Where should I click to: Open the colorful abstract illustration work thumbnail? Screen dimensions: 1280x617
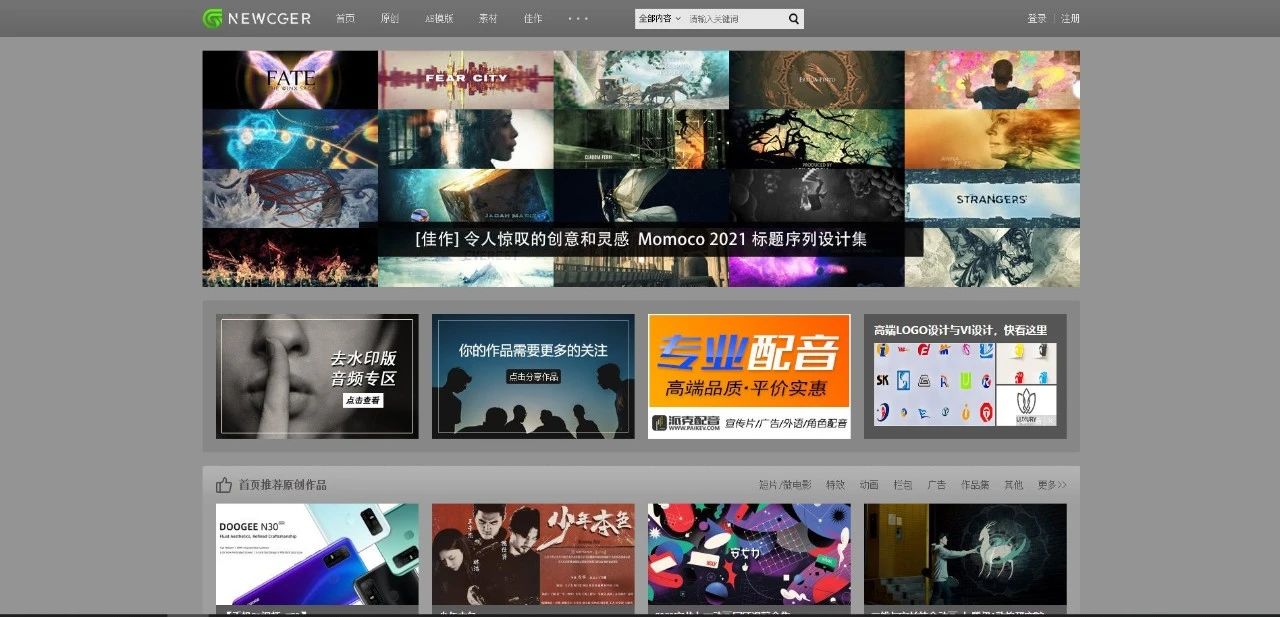[749, 555]
